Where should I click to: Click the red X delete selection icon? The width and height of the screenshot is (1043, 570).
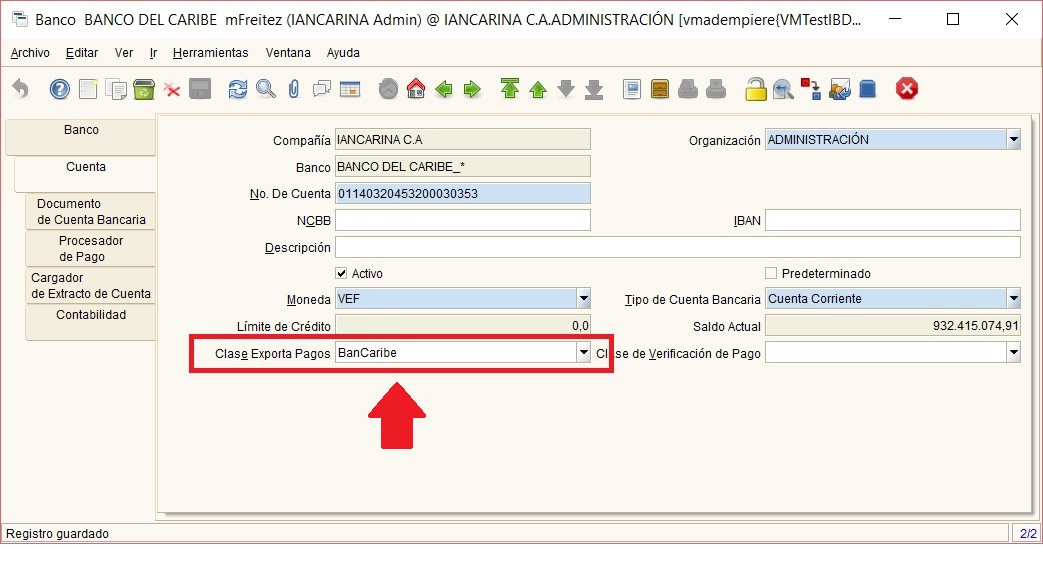point(172,90)
